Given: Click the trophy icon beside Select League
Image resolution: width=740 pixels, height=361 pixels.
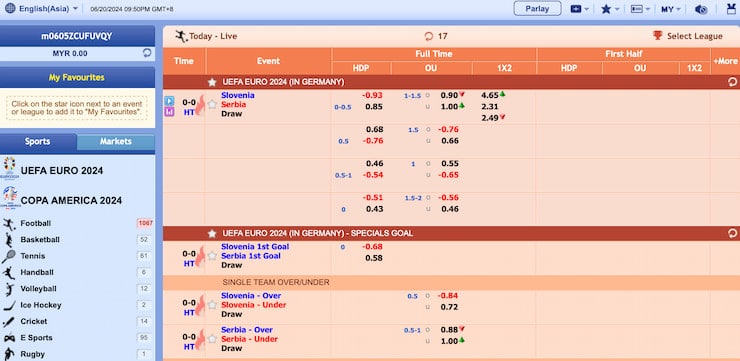Looking at the screenshot, I should [x=657, y=36].
